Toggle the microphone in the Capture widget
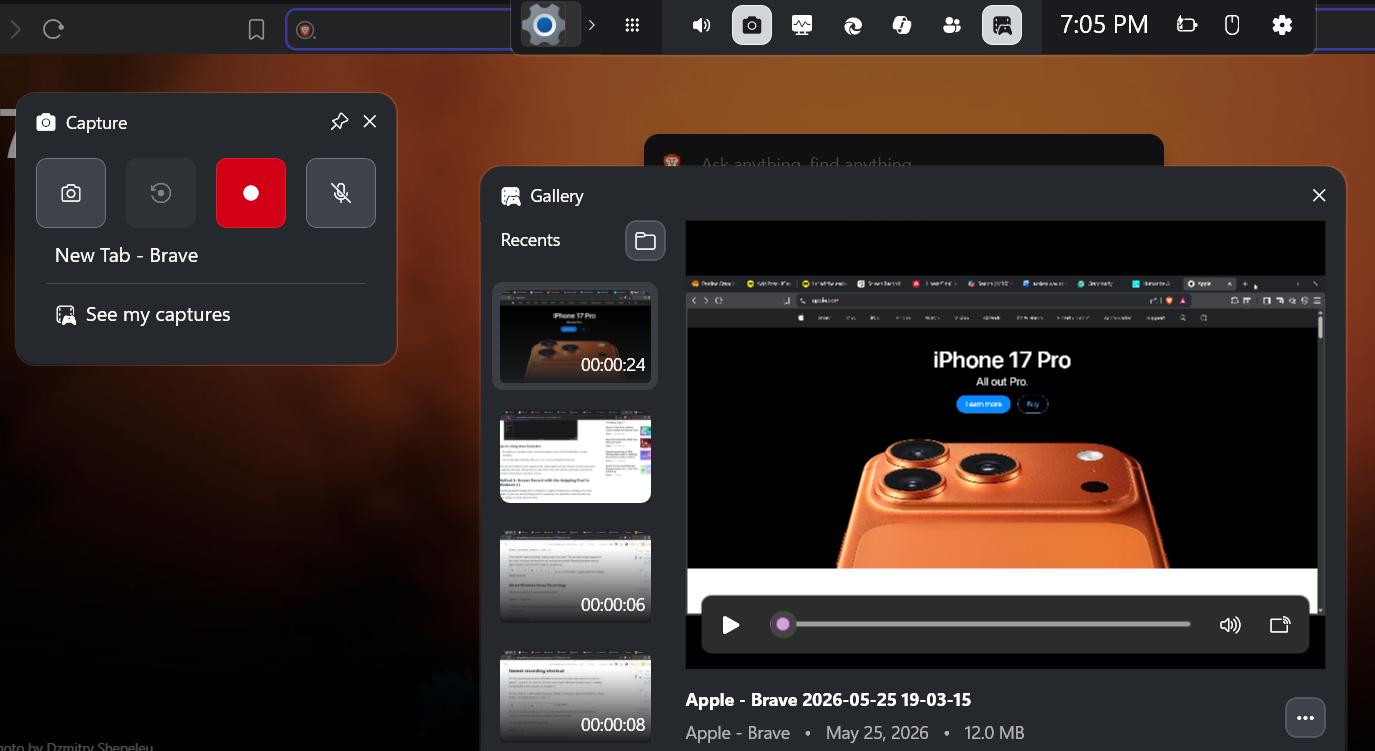1375x751 pixels. [341, 193]
